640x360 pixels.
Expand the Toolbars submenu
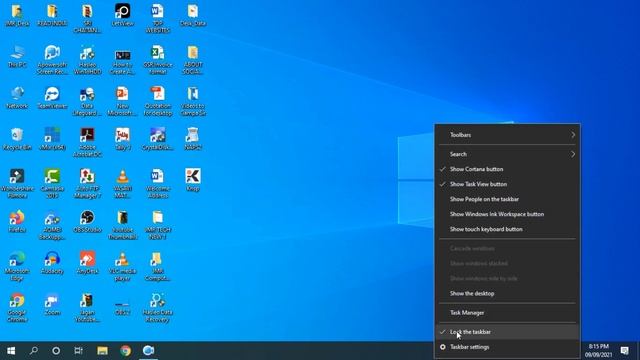(x=507, y=135)
